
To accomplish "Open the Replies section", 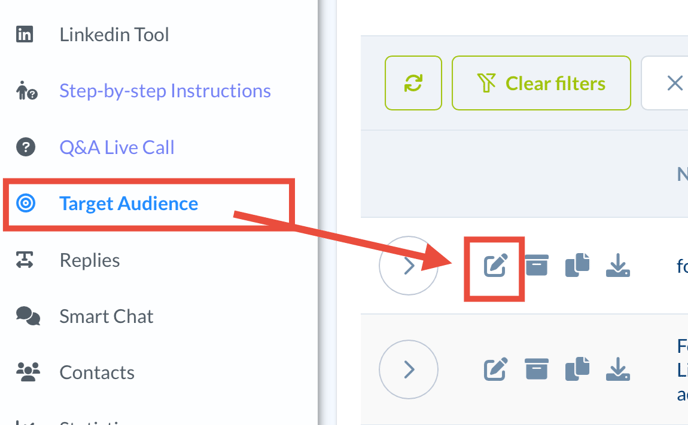I will point(89,260).
